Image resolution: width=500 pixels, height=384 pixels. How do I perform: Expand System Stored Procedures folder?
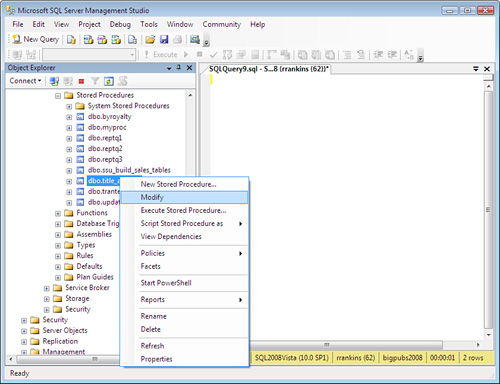coord(69,107)
